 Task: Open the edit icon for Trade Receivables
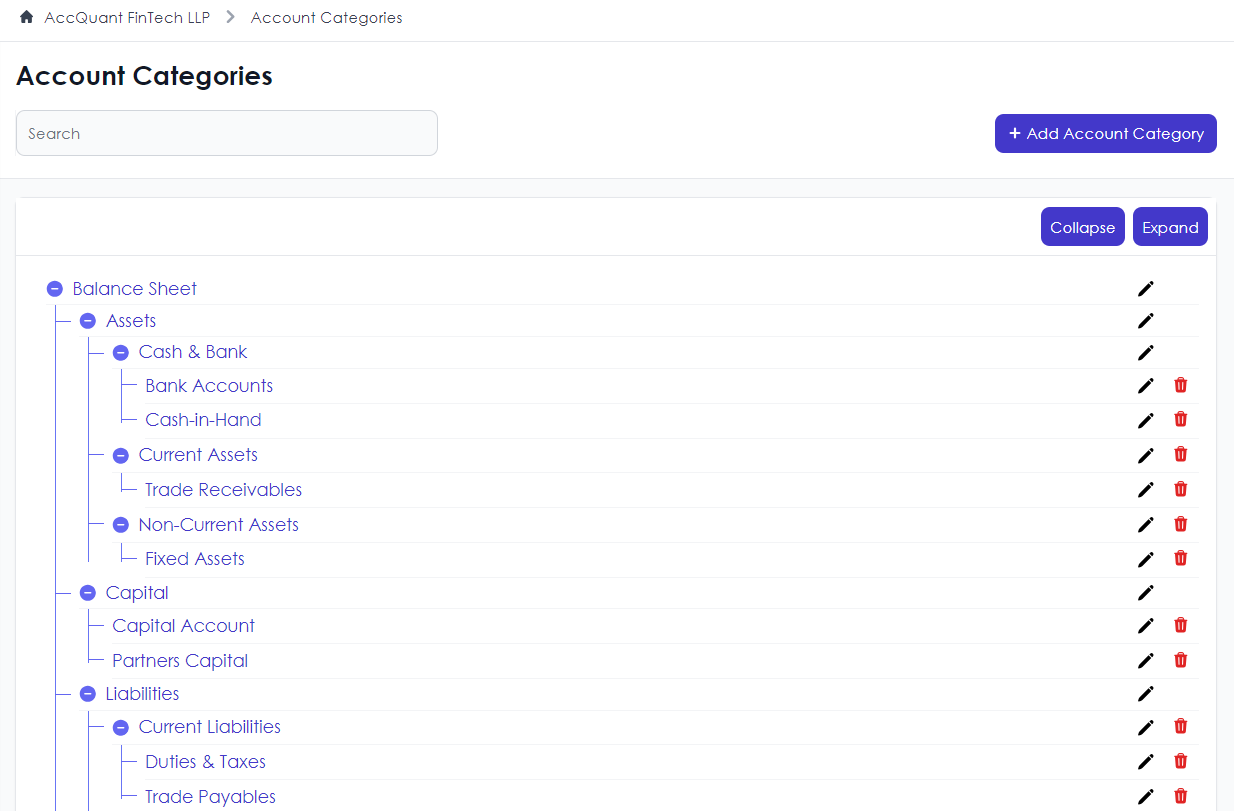(1145, 489)
